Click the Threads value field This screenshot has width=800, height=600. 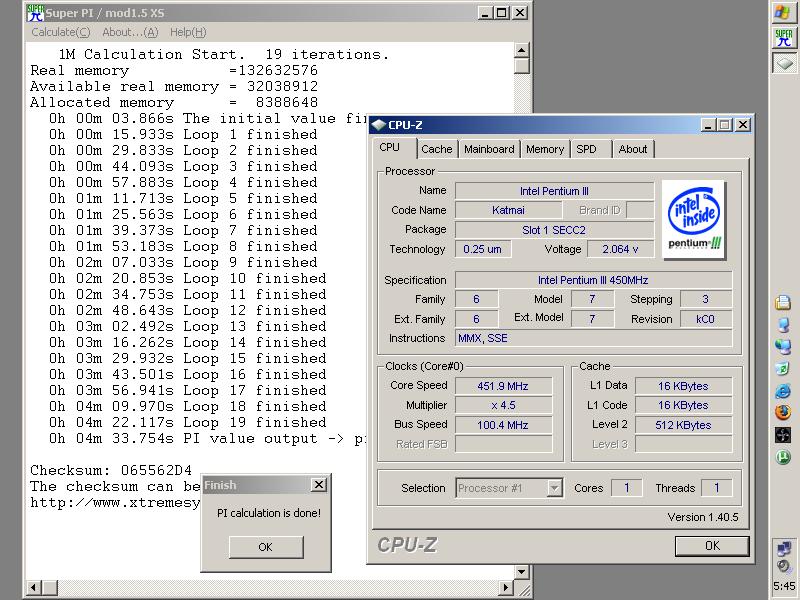tap(716, 488)
